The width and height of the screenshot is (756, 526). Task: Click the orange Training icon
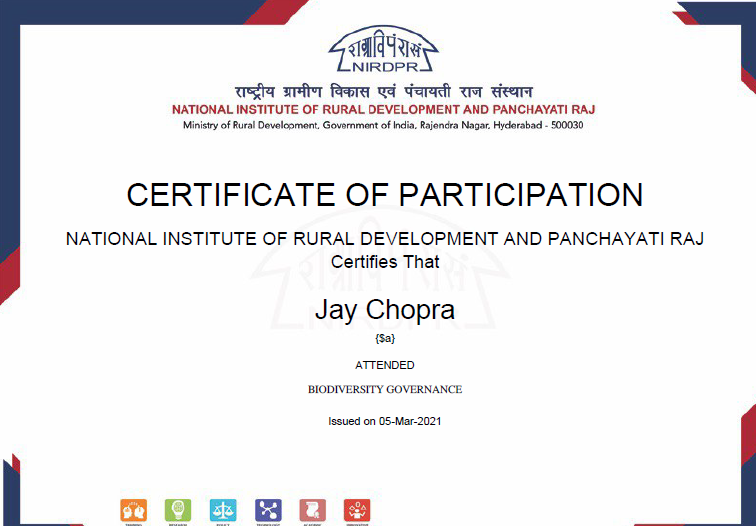click(134, 511)
